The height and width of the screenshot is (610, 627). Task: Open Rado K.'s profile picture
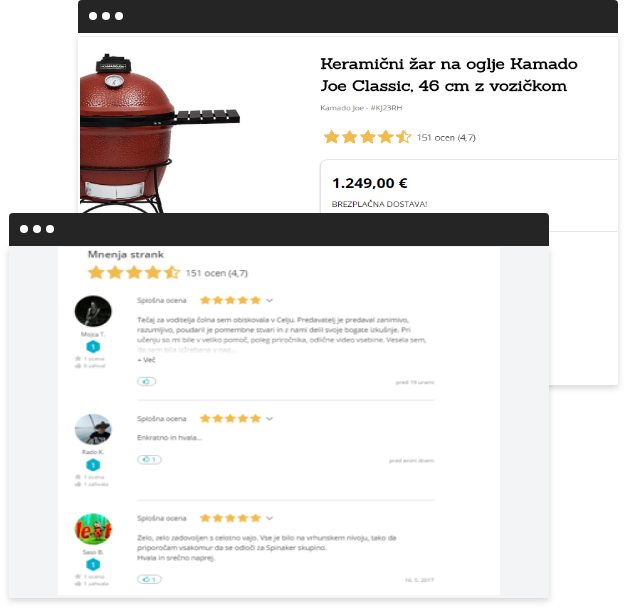(93, 429)
